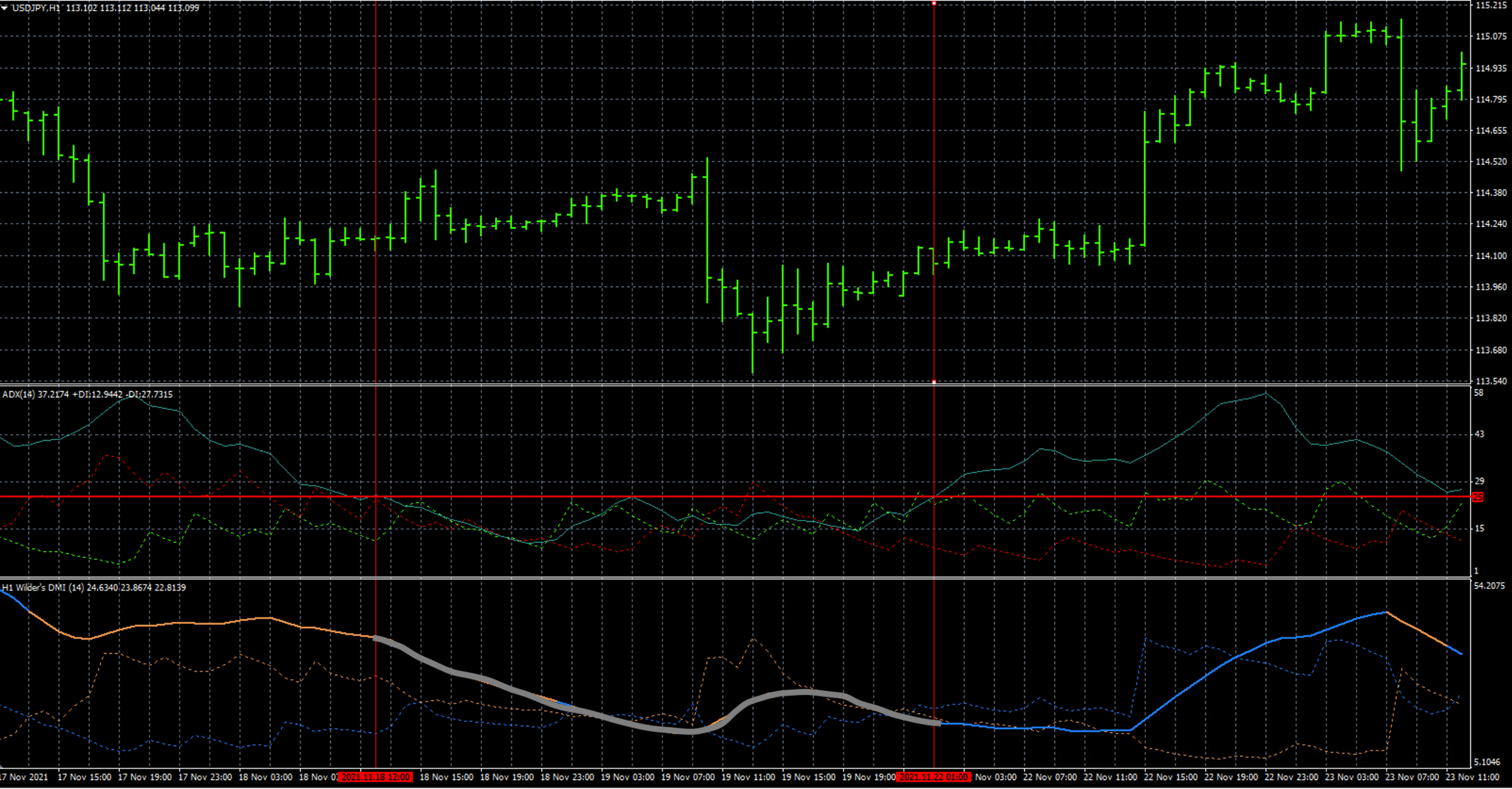Click the 115.075 price scale value

(1491, 36)
